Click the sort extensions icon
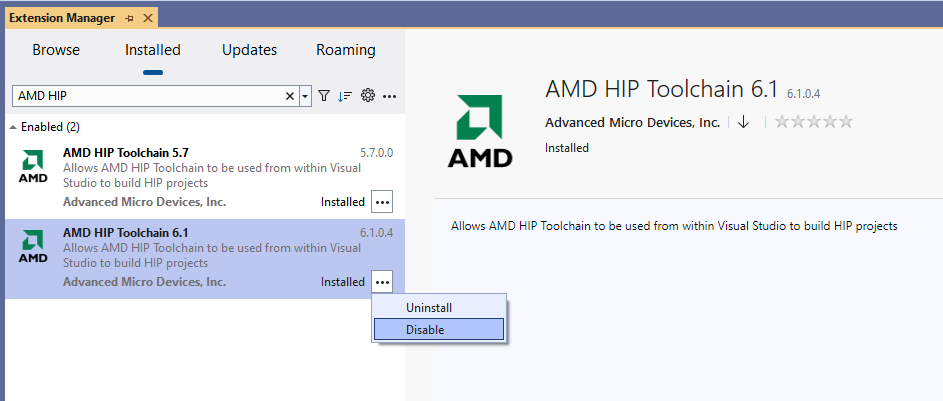The width and height of the screenshot is (943, 401). pyautogui.click(x=345, y=96)
